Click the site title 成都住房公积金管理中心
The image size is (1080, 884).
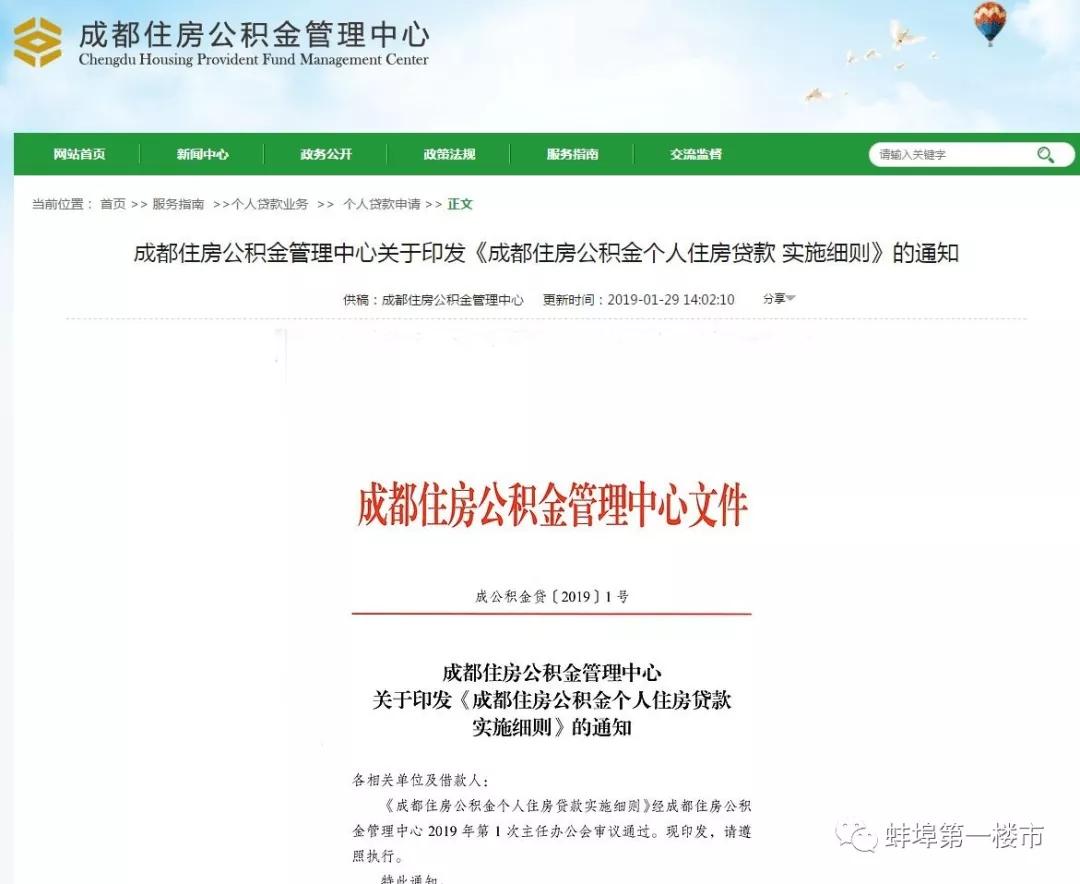[x=254, y=33]
